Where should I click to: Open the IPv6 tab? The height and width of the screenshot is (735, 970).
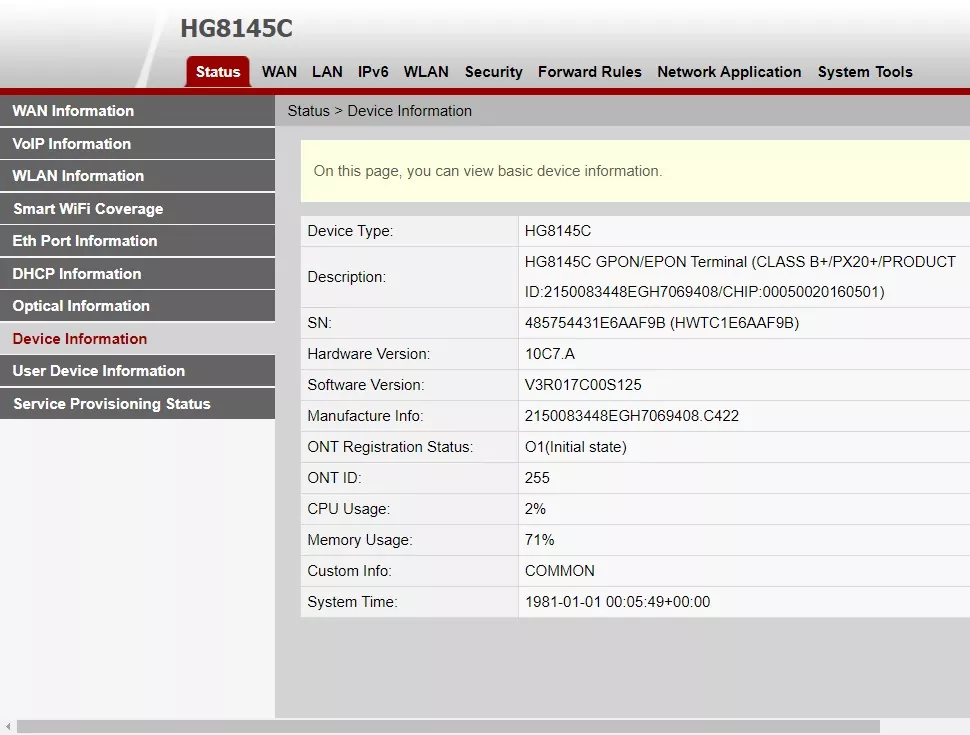[x=373, y=72]
